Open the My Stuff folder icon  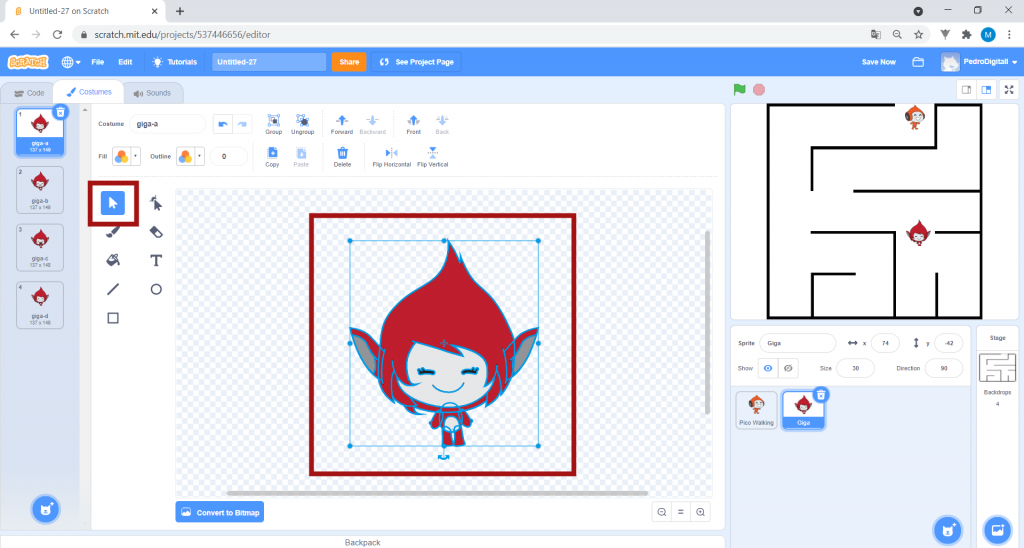[918, 62]
